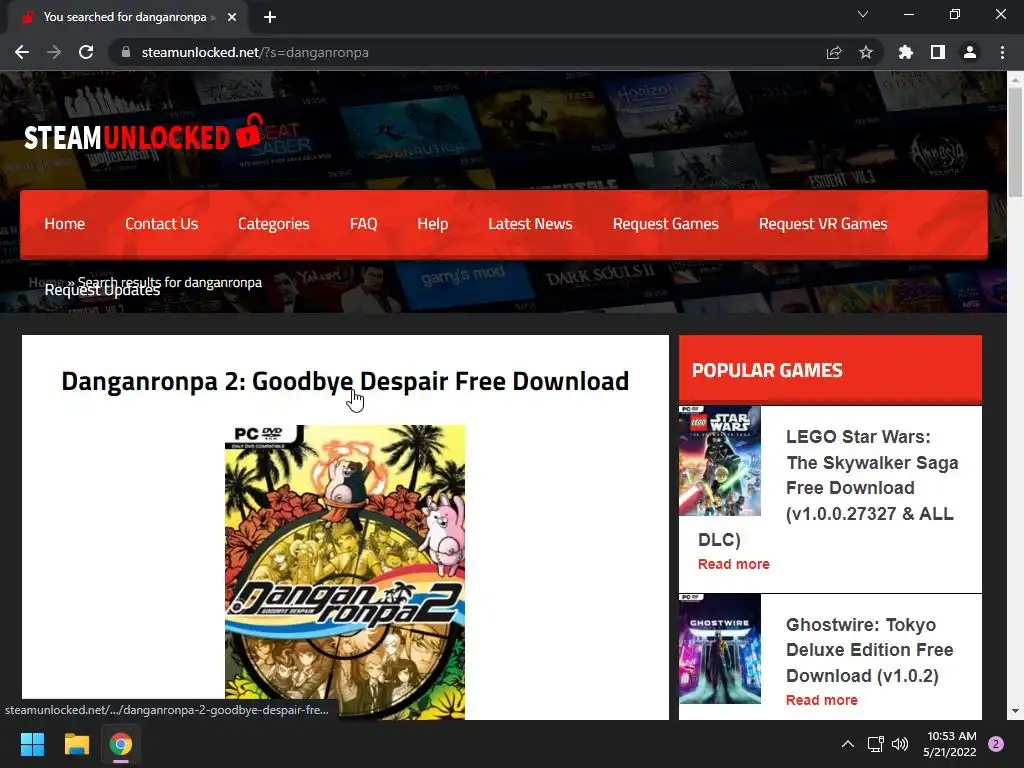1024x768 pixels.
Task: Click Read more under LEGO Star Wars
Action: tap(733, 564)
